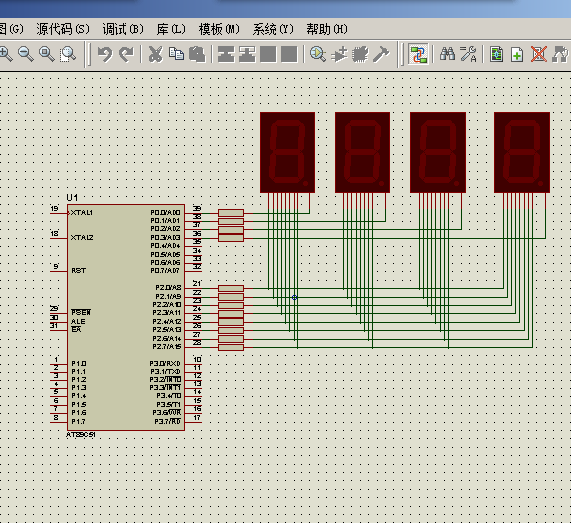Pick parts from the library
The image size is (571, 523).
coord(318,54)
